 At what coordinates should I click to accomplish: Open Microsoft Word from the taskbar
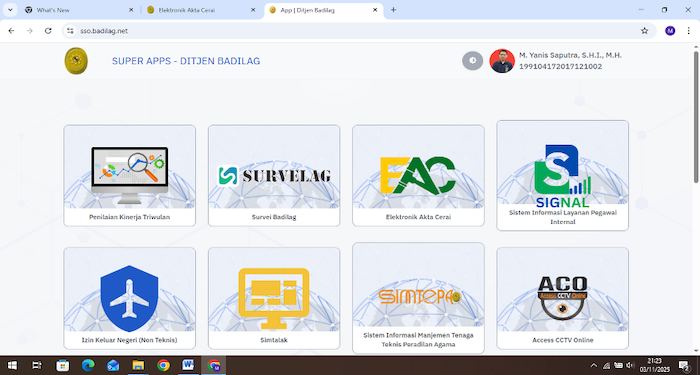[188, 366]
